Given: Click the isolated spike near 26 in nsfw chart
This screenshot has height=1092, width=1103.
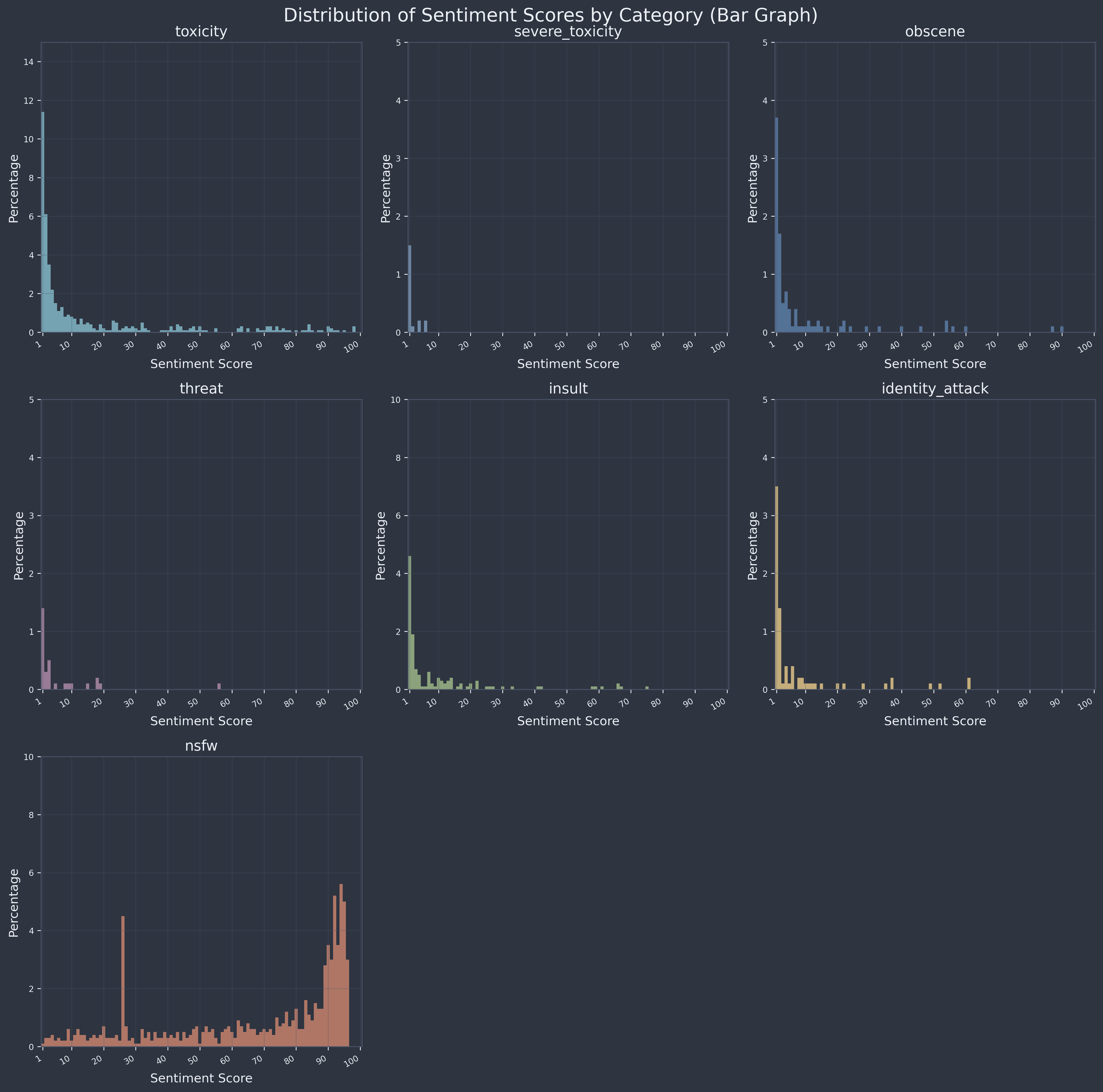Looking at the screenshot, I should coord(123,981).
